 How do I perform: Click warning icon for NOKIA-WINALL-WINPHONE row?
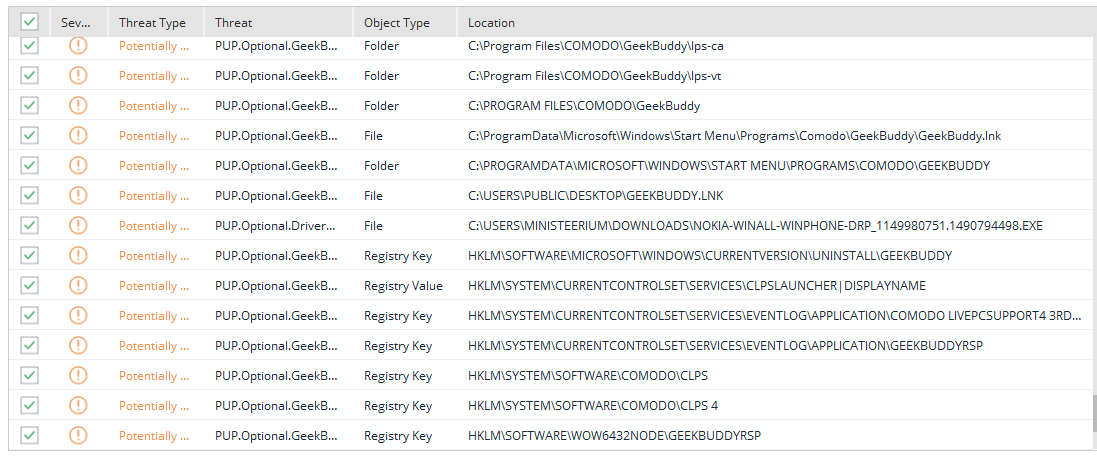click(78, 226)
